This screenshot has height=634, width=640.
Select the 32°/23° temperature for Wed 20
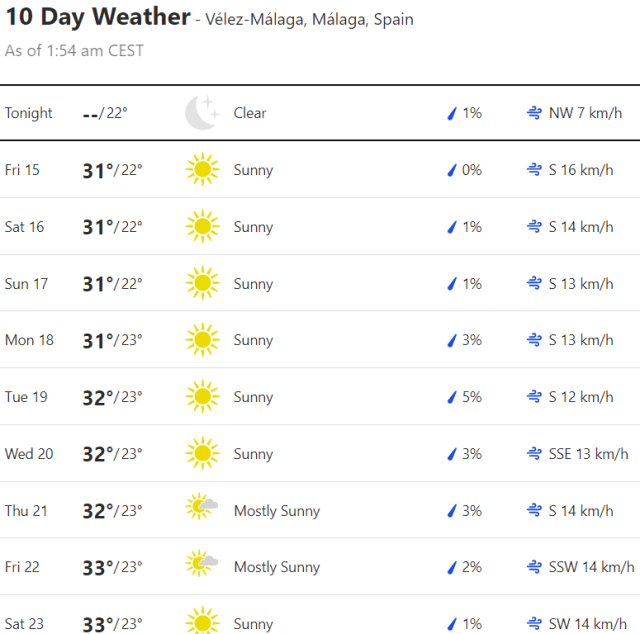[112, 454]
